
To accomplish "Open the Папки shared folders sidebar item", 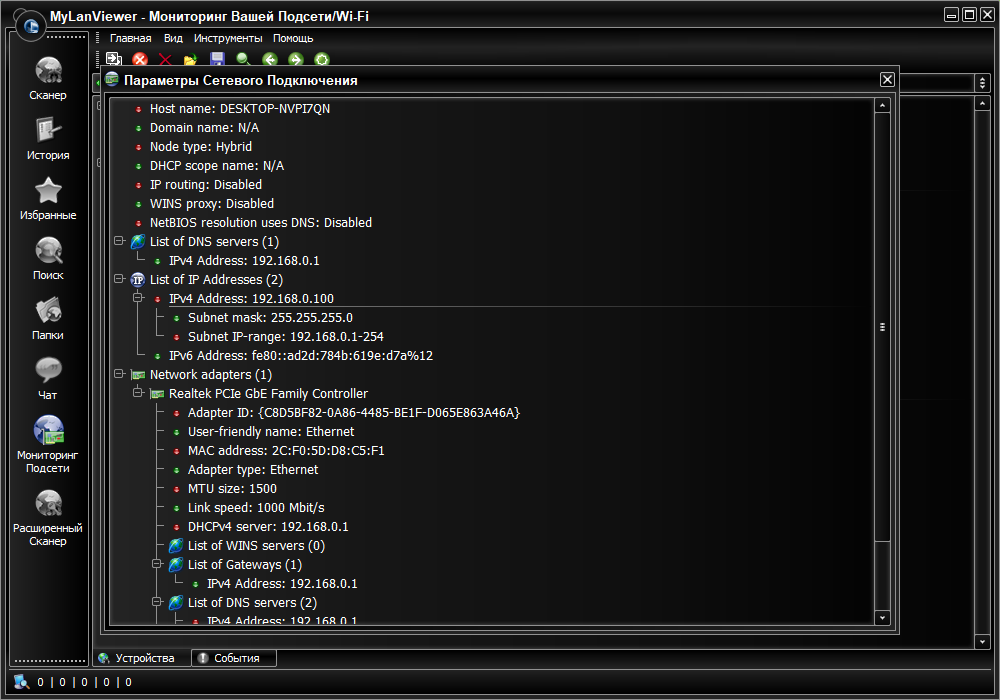I will [x=48, y=318].
